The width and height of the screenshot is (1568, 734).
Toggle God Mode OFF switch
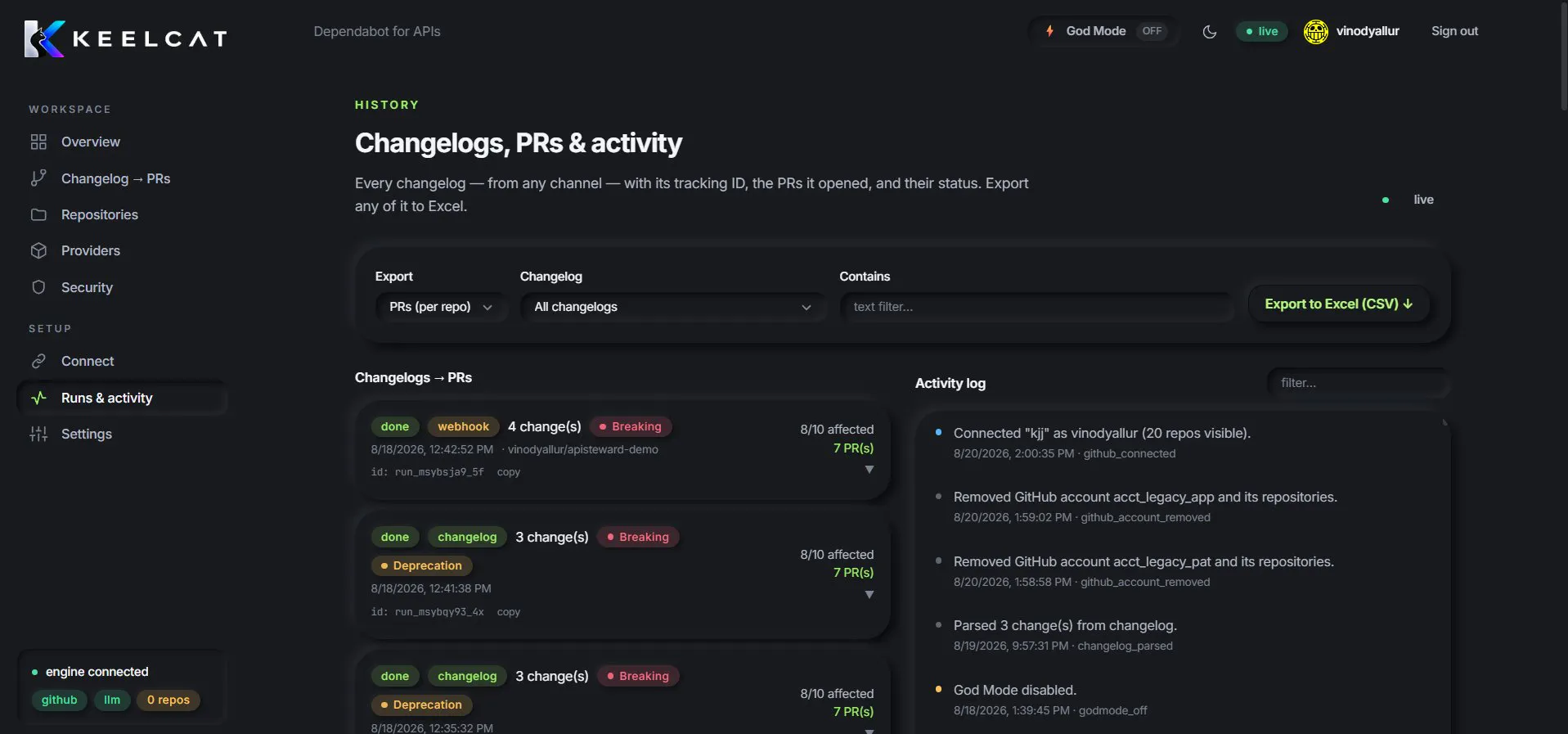point(1152,31)
